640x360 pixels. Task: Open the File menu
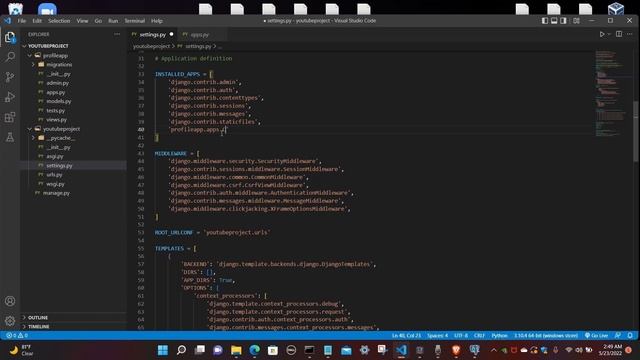pos(22,21)
